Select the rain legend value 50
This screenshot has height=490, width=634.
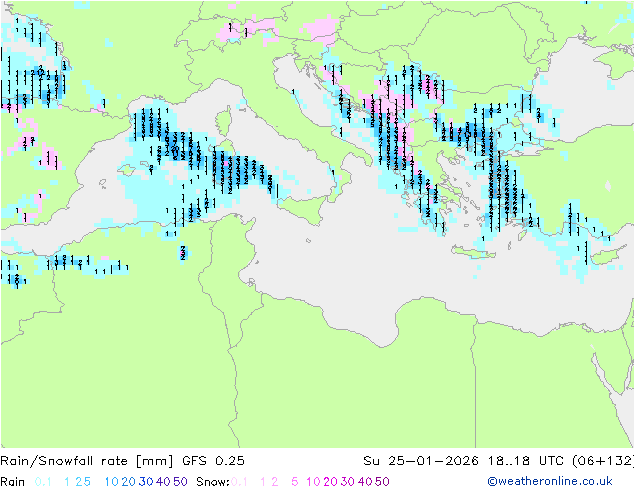point(180,482)
